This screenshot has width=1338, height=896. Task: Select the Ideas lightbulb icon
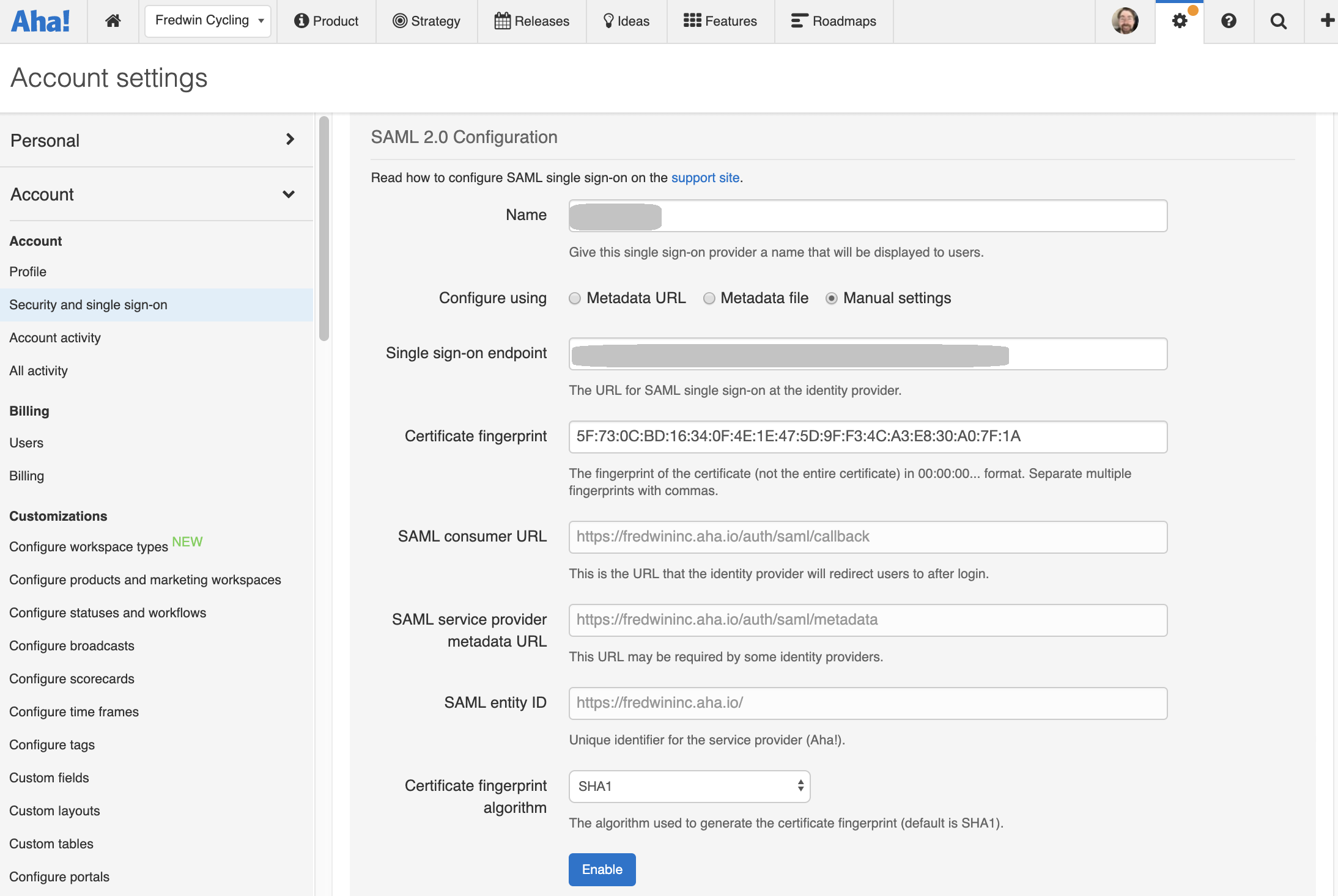click(607, 20)
